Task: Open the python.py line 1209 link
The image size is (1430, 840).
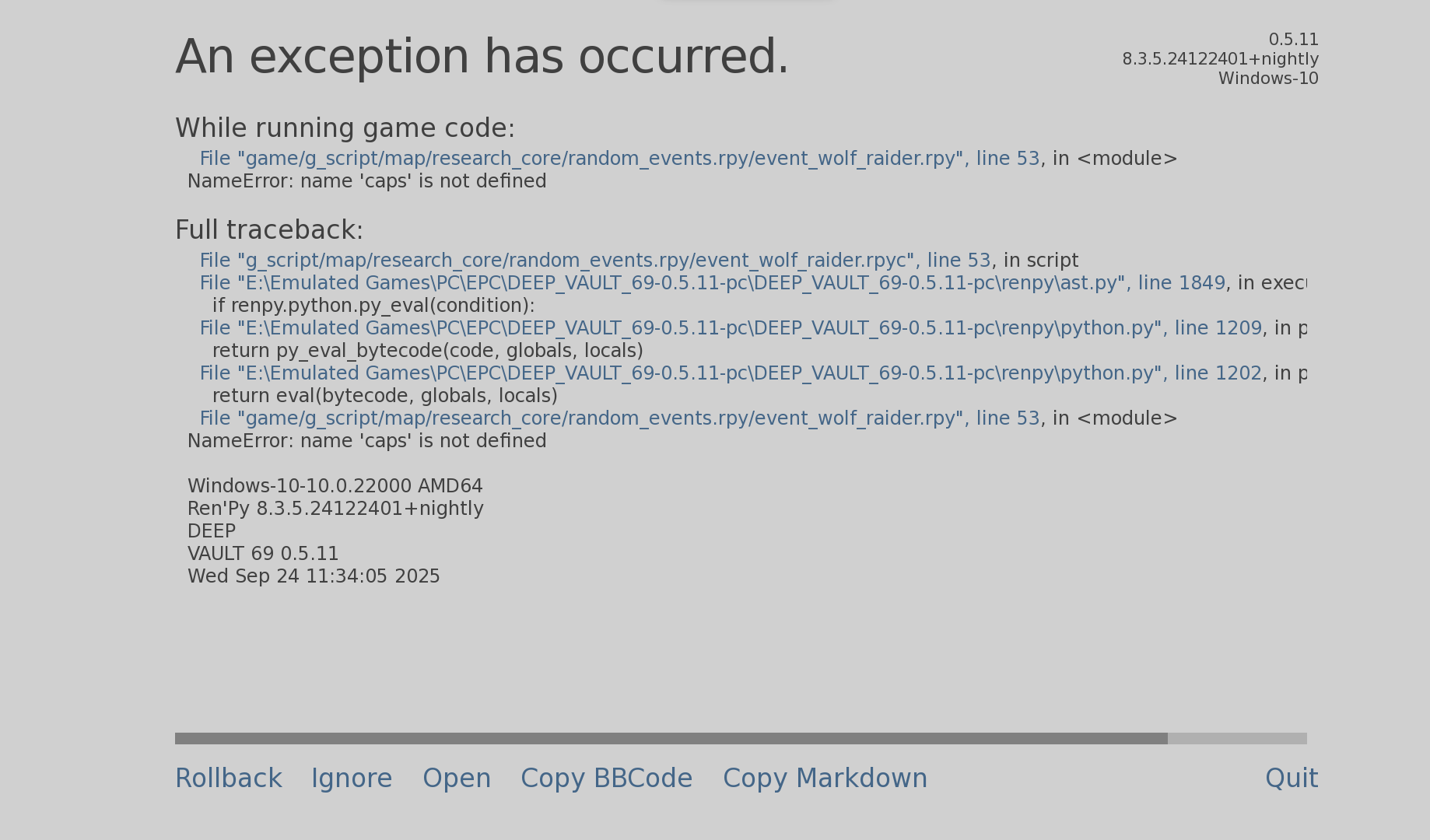Action: click(731, 328)
